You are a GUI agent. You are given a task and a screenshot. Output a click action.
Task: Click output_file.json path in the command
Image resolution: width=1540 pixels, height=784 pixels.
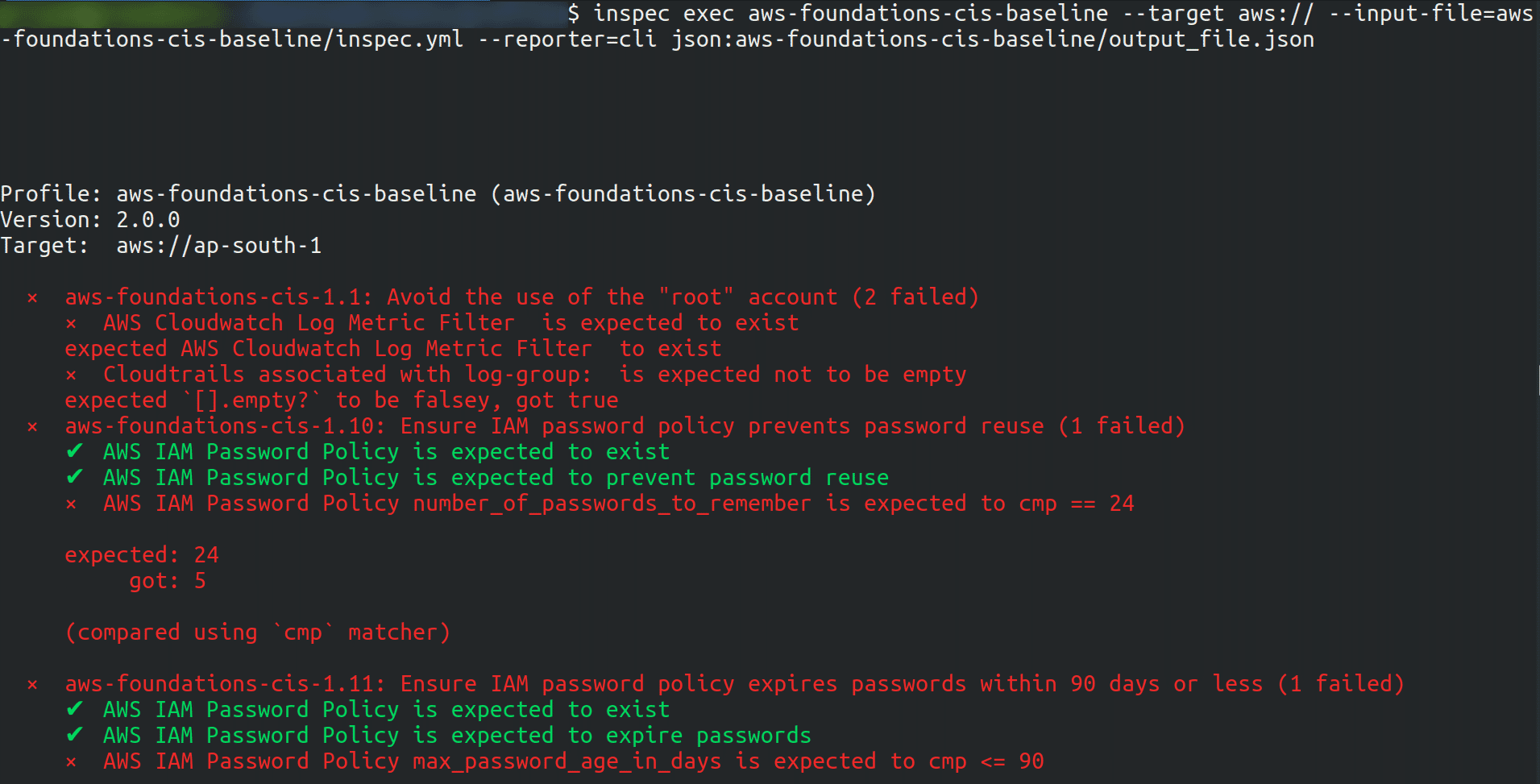[x=1211, y=39]
